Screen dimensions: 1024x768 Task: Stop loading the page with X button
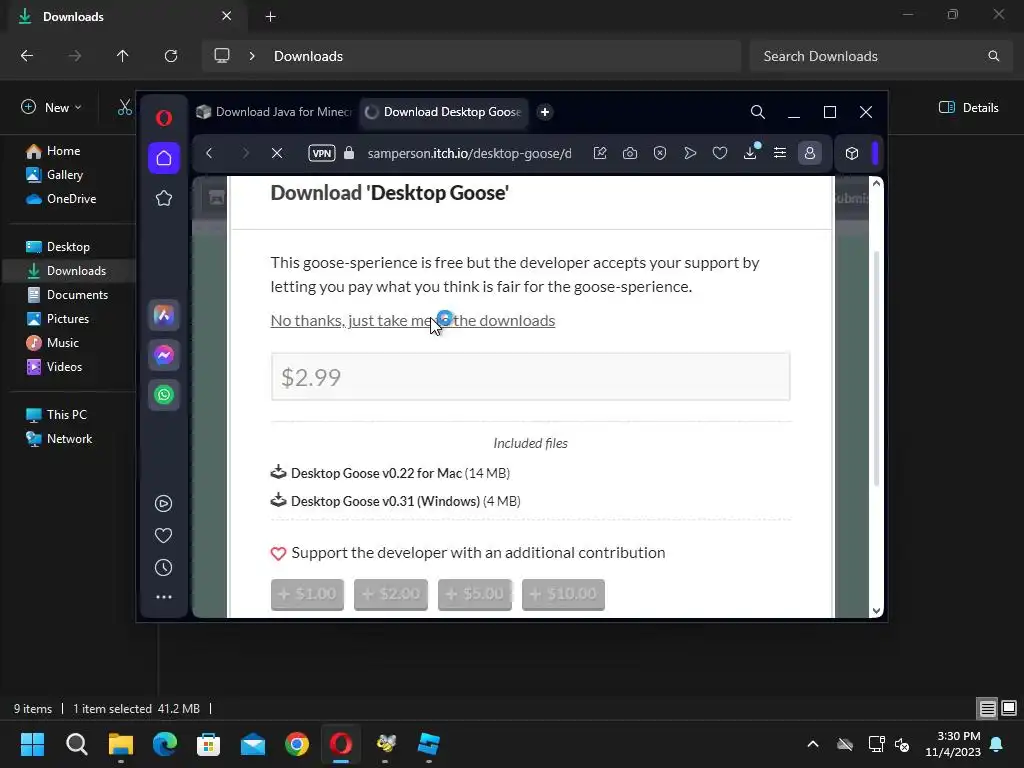pos(277,153)
